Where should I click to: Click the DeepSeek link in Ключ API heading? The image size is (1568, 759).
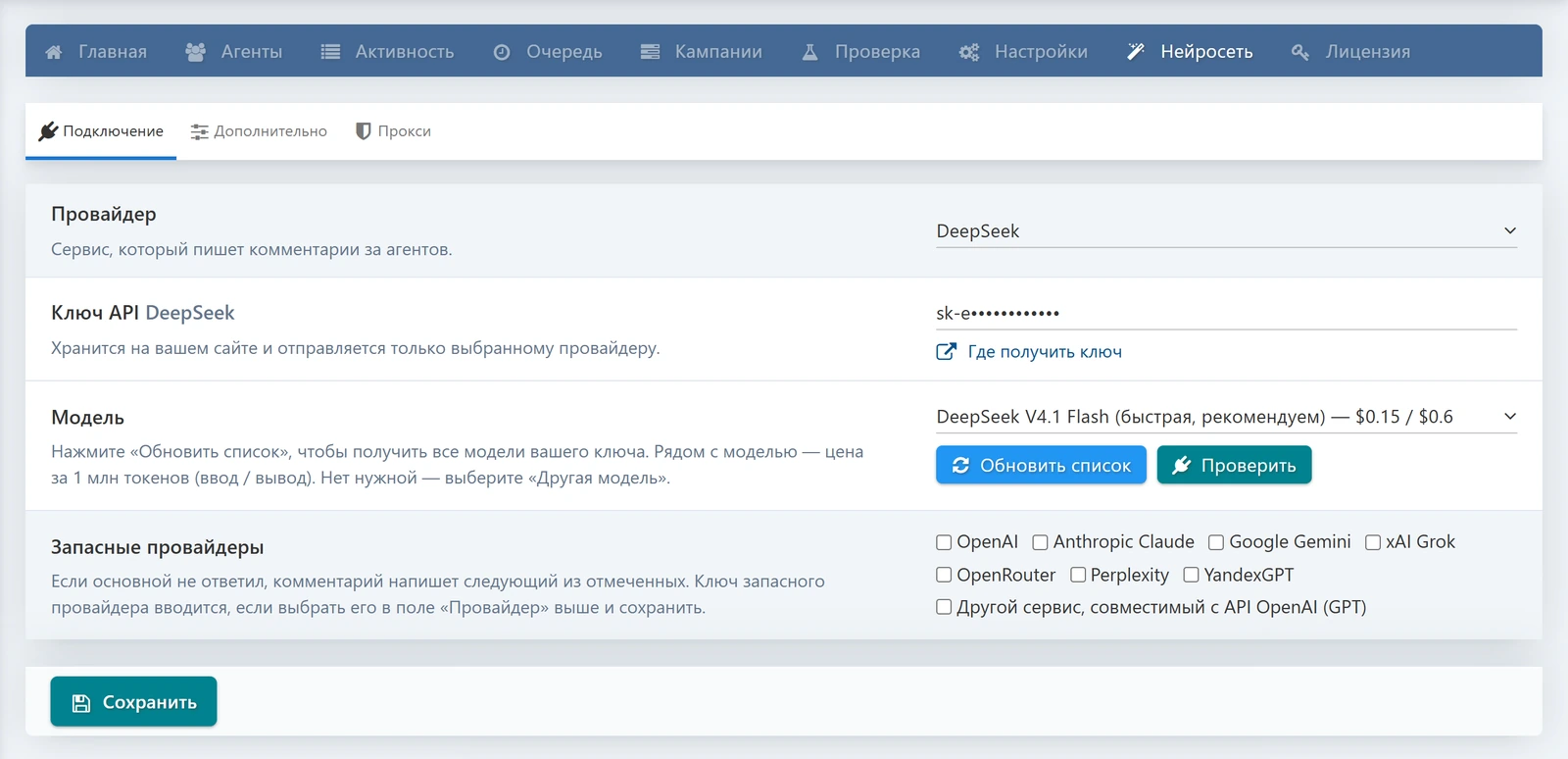(x=190, y=313)
